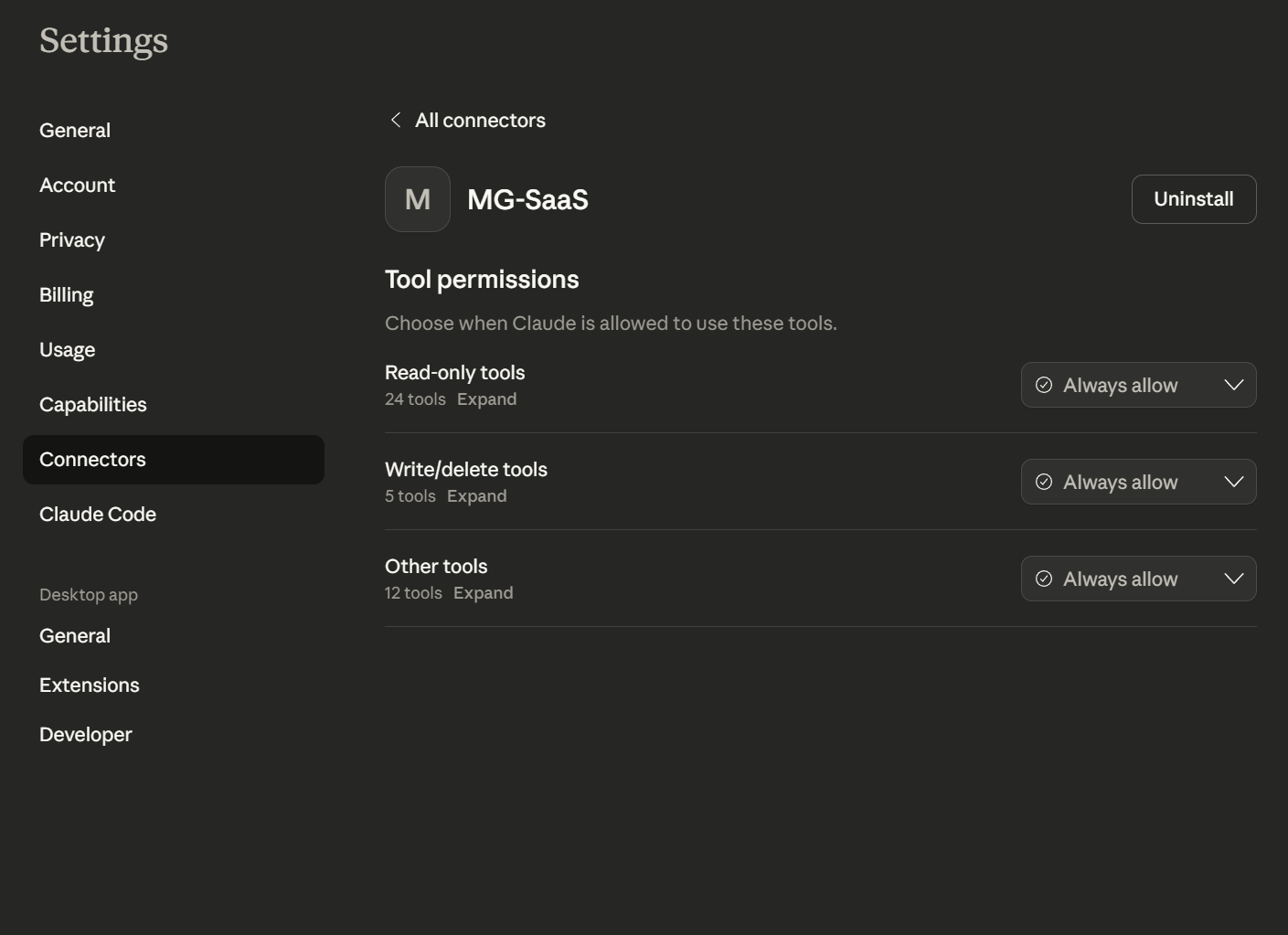1288x935 pixels.
Task: Expand the Write/delete tools list
Action: (x=477, y=495)
